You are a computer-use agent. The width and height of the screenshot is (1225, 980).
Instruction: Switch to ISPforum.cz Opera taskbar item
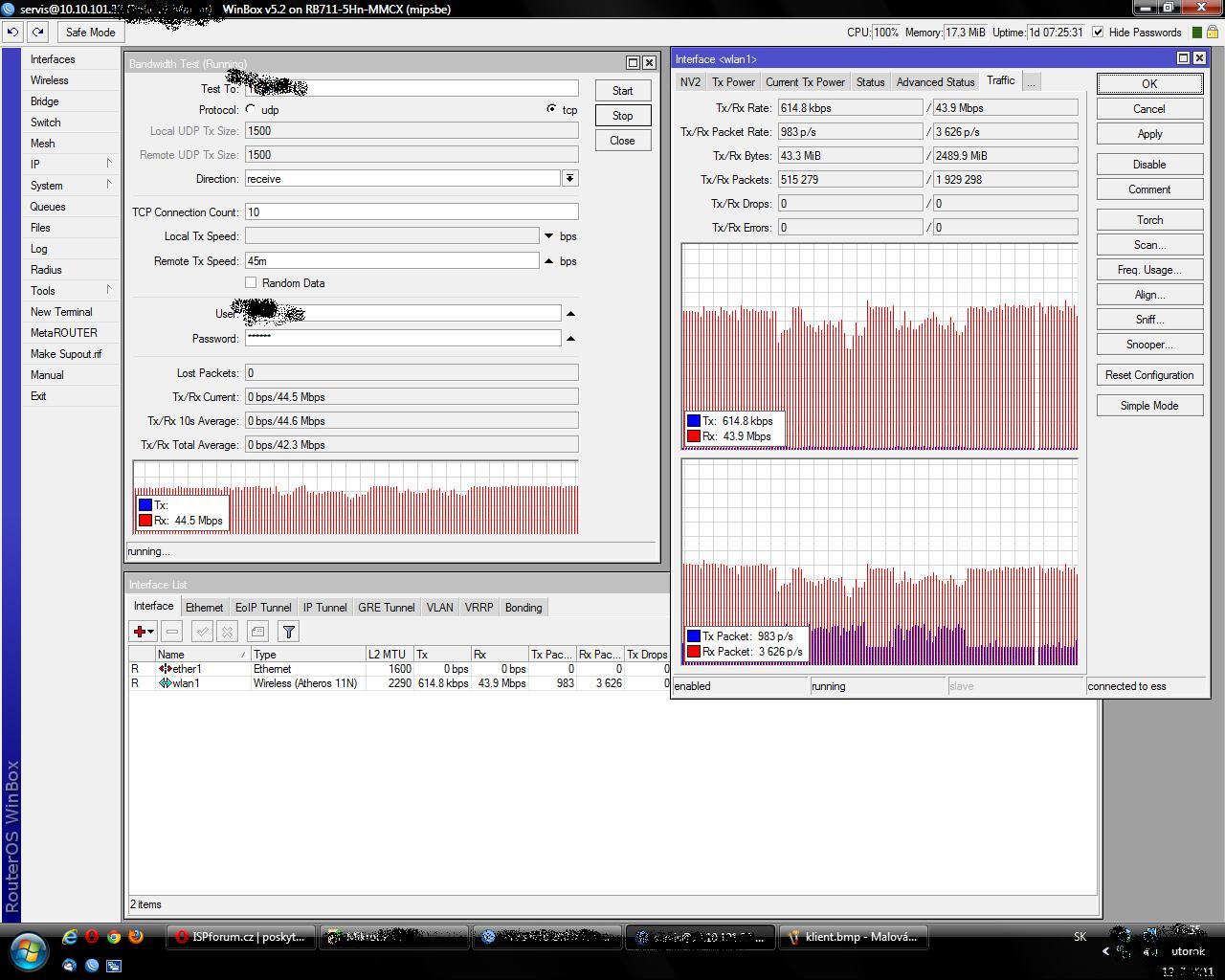[240, 937]
